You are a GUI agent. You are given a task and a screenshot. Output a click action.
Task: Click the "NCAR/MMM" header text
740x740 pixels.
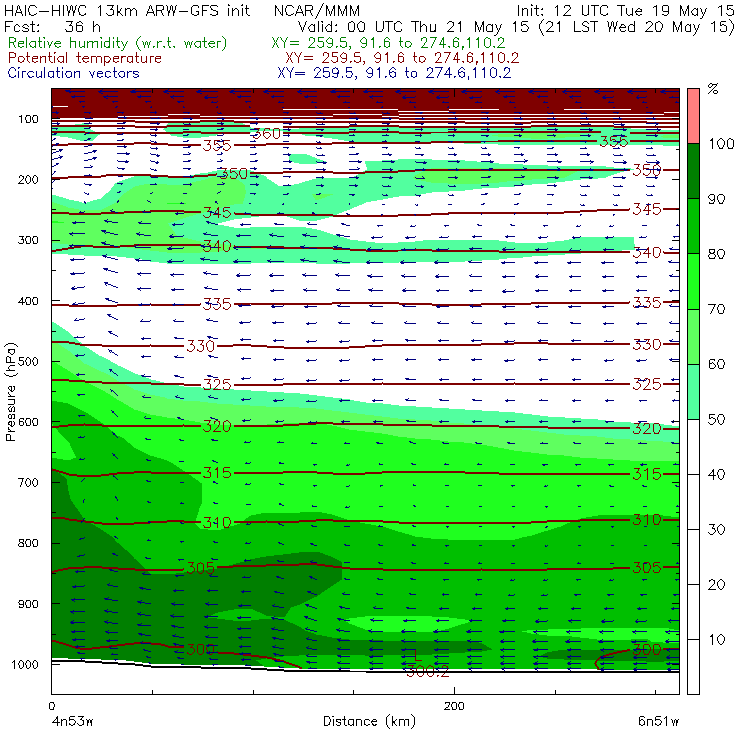click(x=317, y=10)
